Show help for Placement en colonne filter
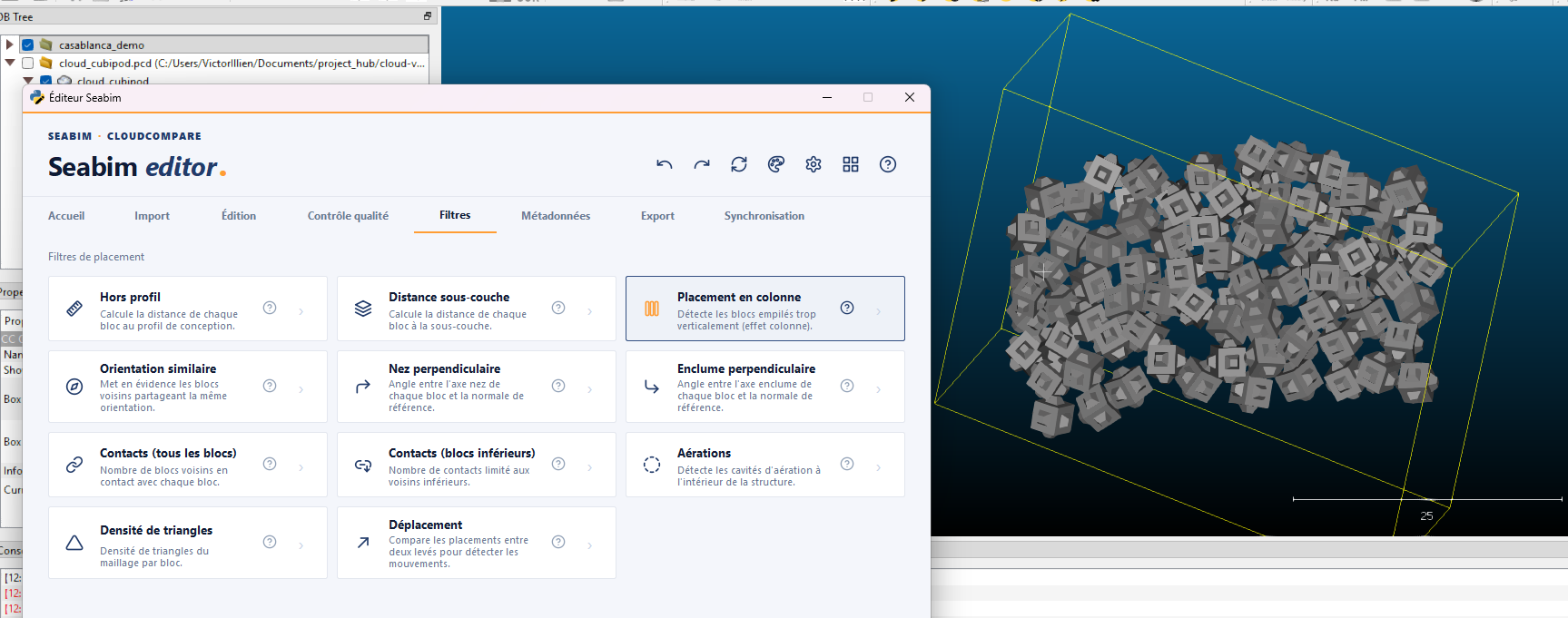Screen dimensions: 1568x618 click(x=847, y=308)
